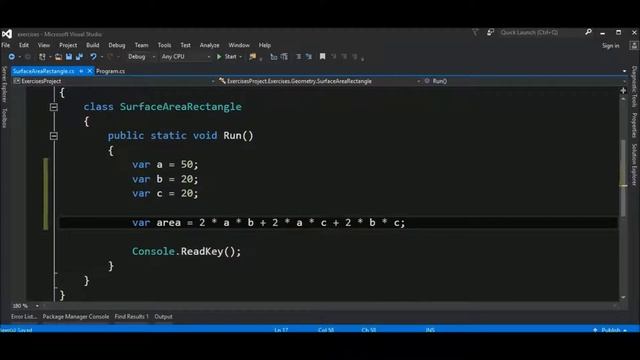Click the editor vertical scrollbar thumb
The image size is (640, 360).
click(623, 178)
